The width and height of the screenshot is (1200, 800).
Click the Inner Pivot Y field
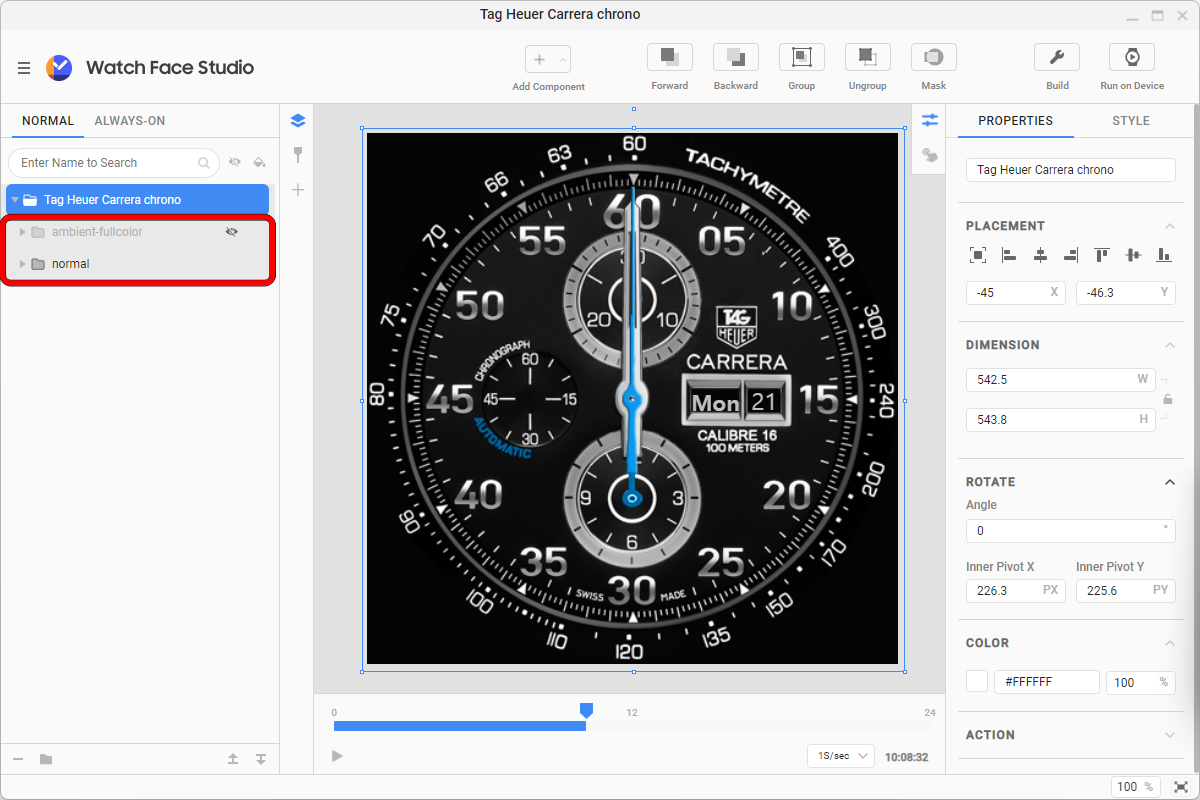(1126, 591)
